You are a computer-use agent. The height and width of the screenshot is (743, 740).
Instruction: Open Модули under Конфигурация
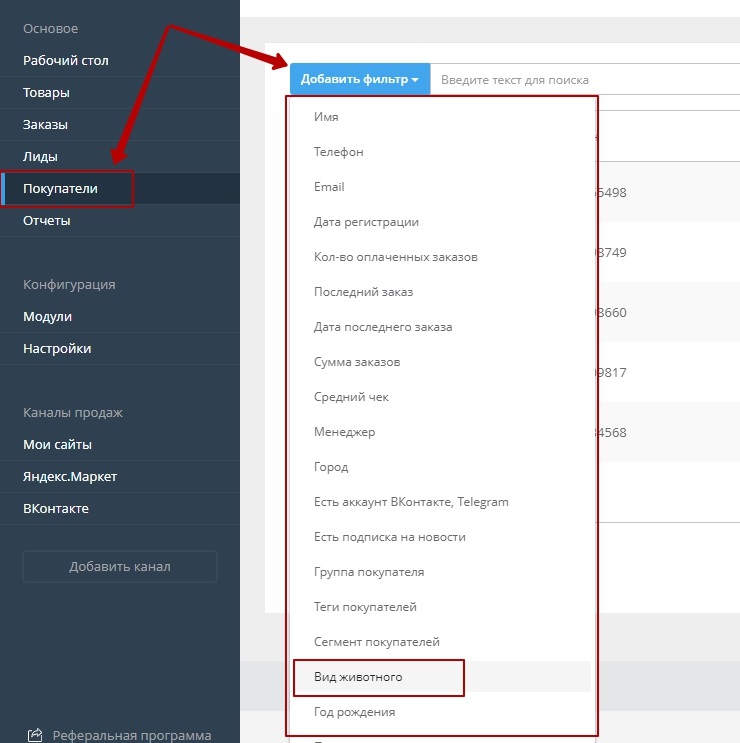coord(47,316)
